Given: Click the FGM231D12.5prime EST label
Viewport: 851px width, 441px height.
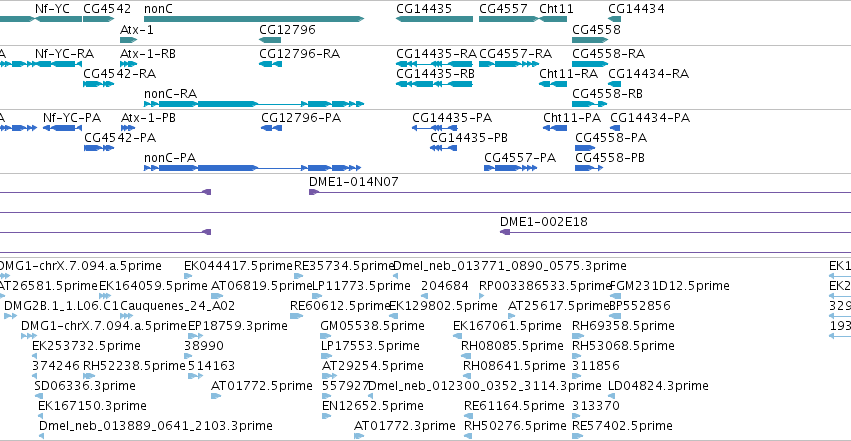Looking at the screenshot, I should click(670, 286).
